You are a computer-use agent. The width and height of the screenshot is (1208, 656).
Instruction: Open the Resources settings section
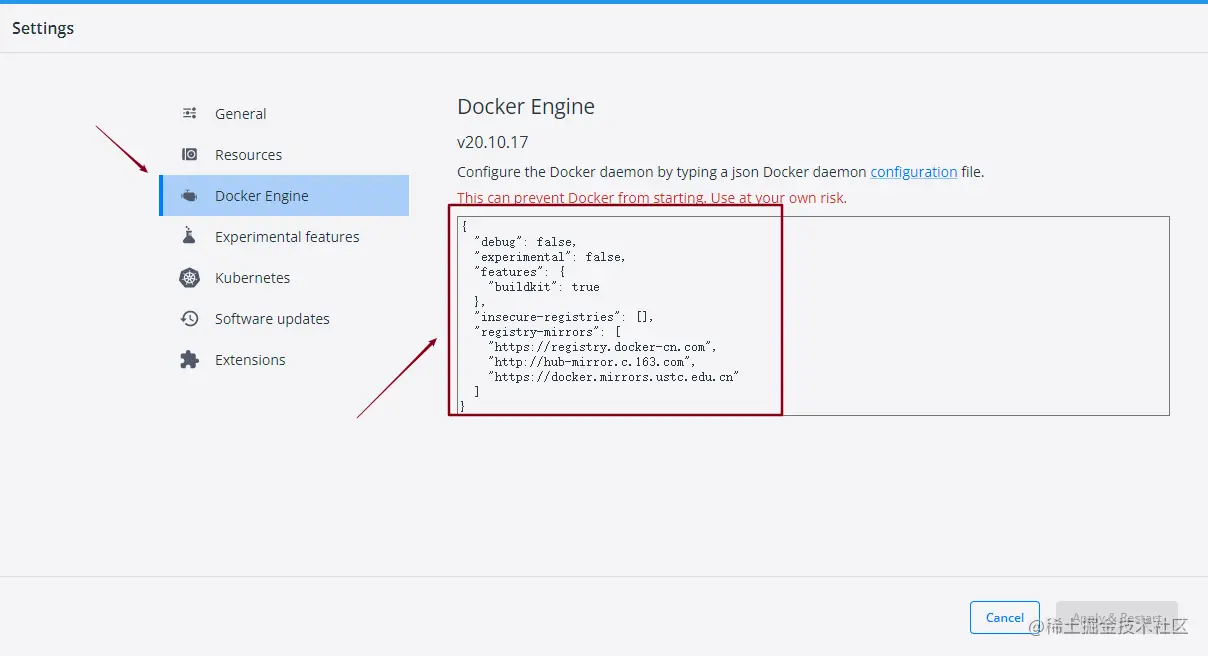point(284,155)
